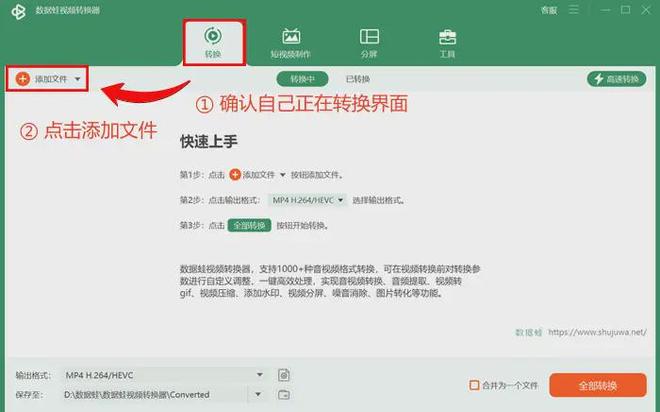Image resolution: width=660 pixels, height=412 pixels.
Task: Click the 快速上手 heading text
Action: (209, 141)
